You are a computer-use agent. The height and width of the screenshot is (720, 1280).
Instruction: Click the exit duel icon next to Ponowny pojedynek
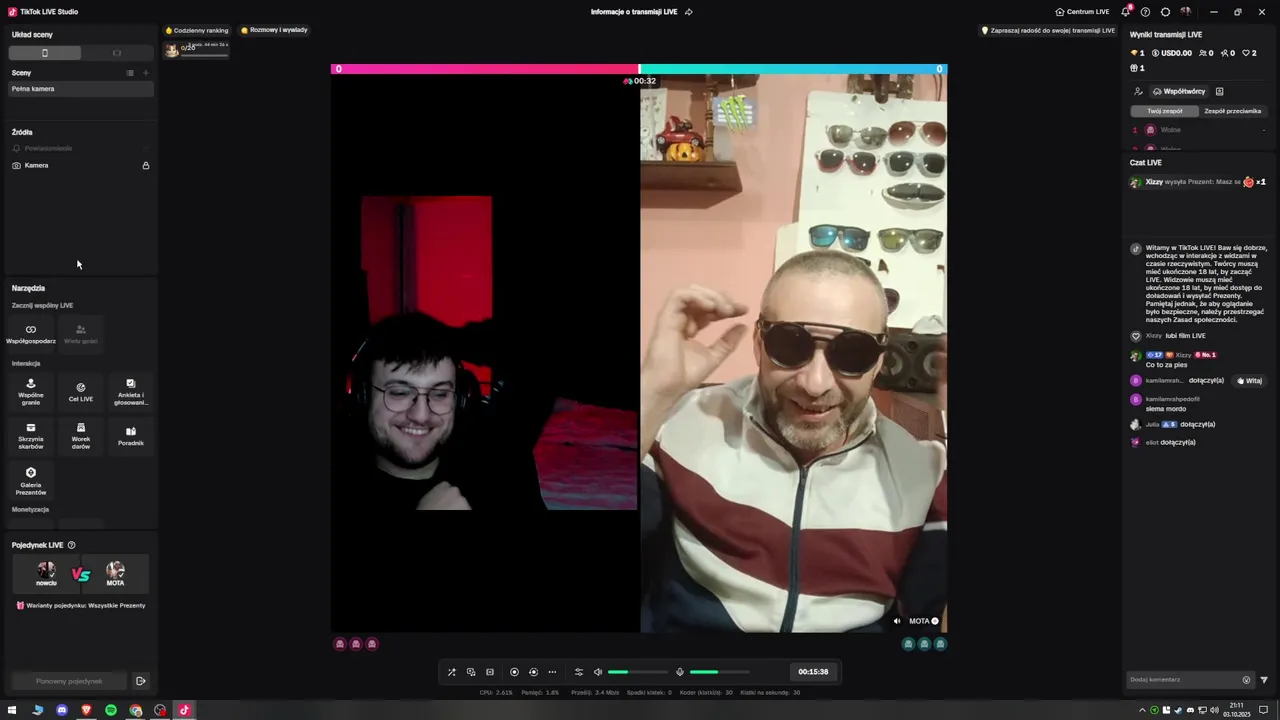tap(141, 681)
